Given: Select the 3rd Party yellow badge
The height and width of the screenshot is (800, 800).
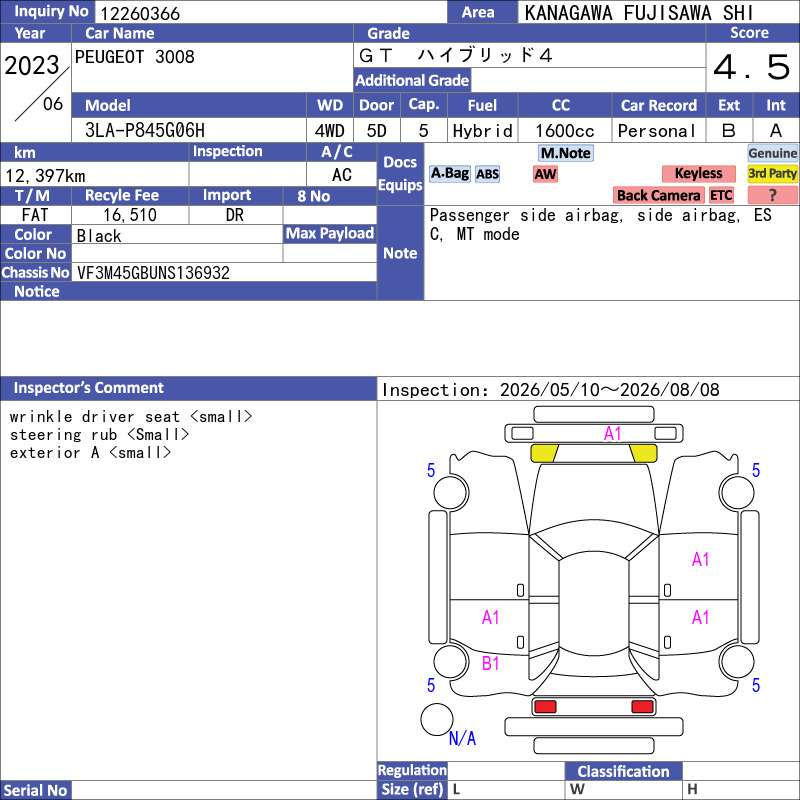Looking at the screenshot, I should (x=772, y=174).
